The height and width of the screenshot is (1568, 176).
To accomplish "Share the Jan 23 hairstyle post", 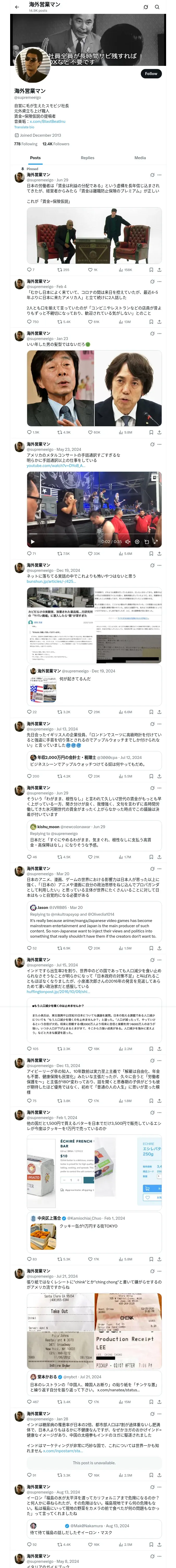I will 159,432.
